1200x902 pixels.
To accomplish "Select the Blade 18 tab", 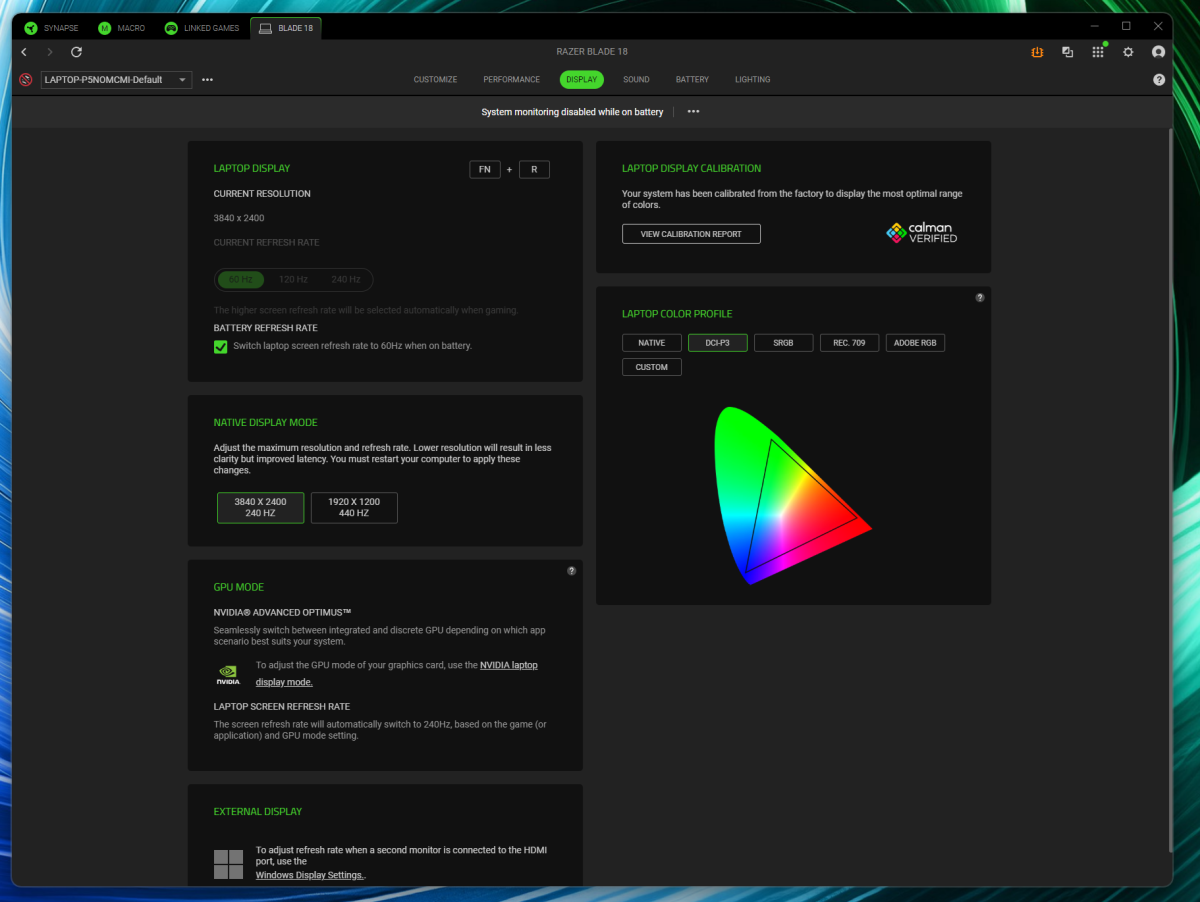I will pyautogui.click(x=285, y=28).
